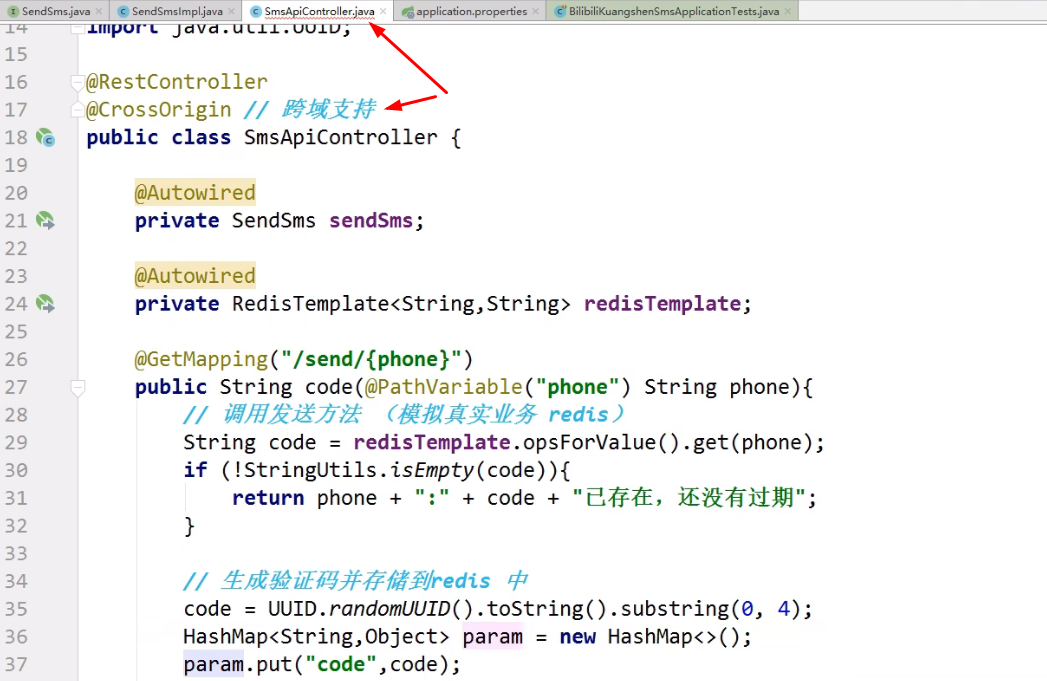The image size is (1047, 681).
Task: Click the @Autowired annotation on line 20
Action: pyautogui.click(x=195, y=193)
